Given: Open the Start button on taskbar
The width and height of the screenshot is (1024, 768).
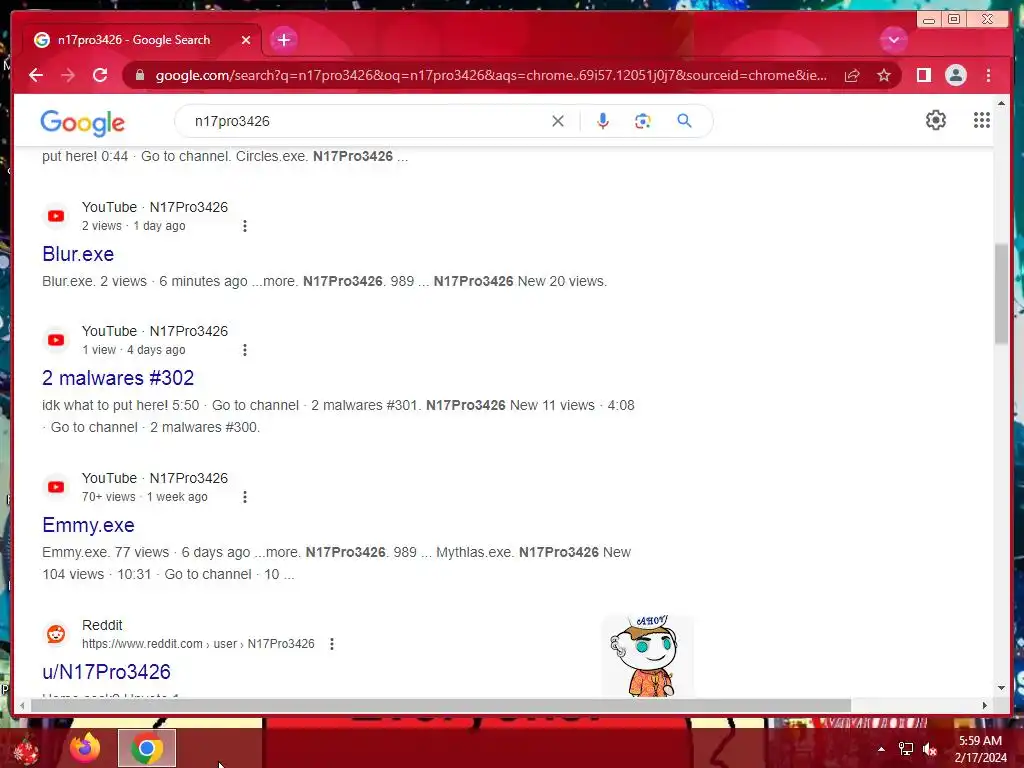Looking at the screenshot, I should (26, 748).
